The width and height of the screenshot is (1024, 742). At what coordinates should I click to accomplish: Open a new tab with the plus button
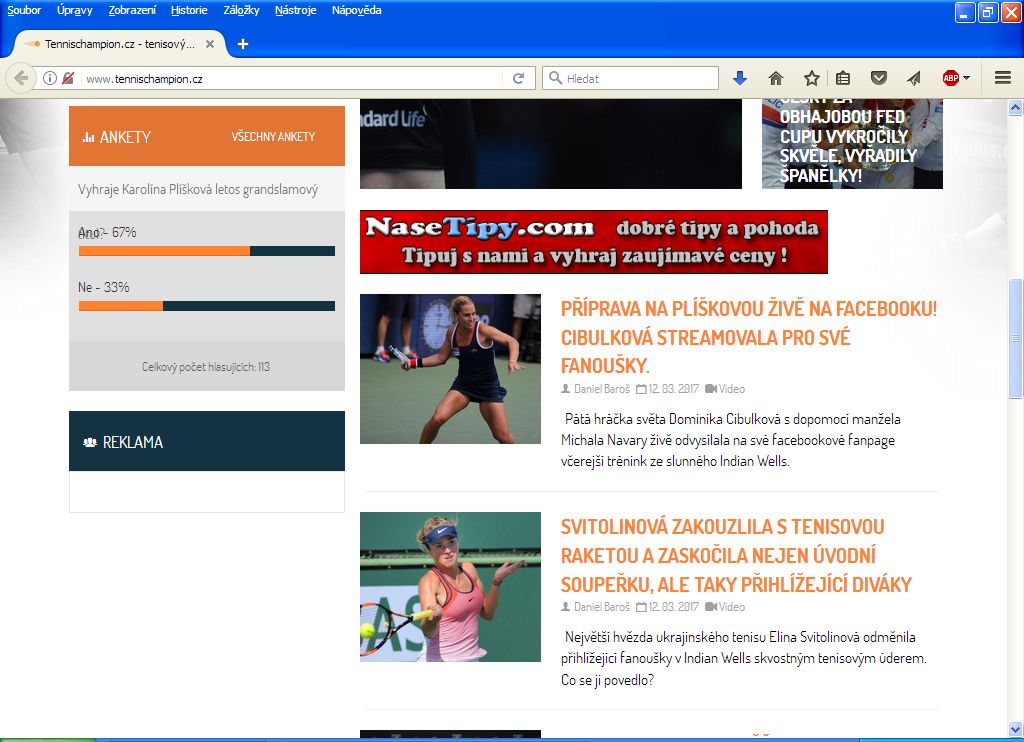tap(242, 44)
